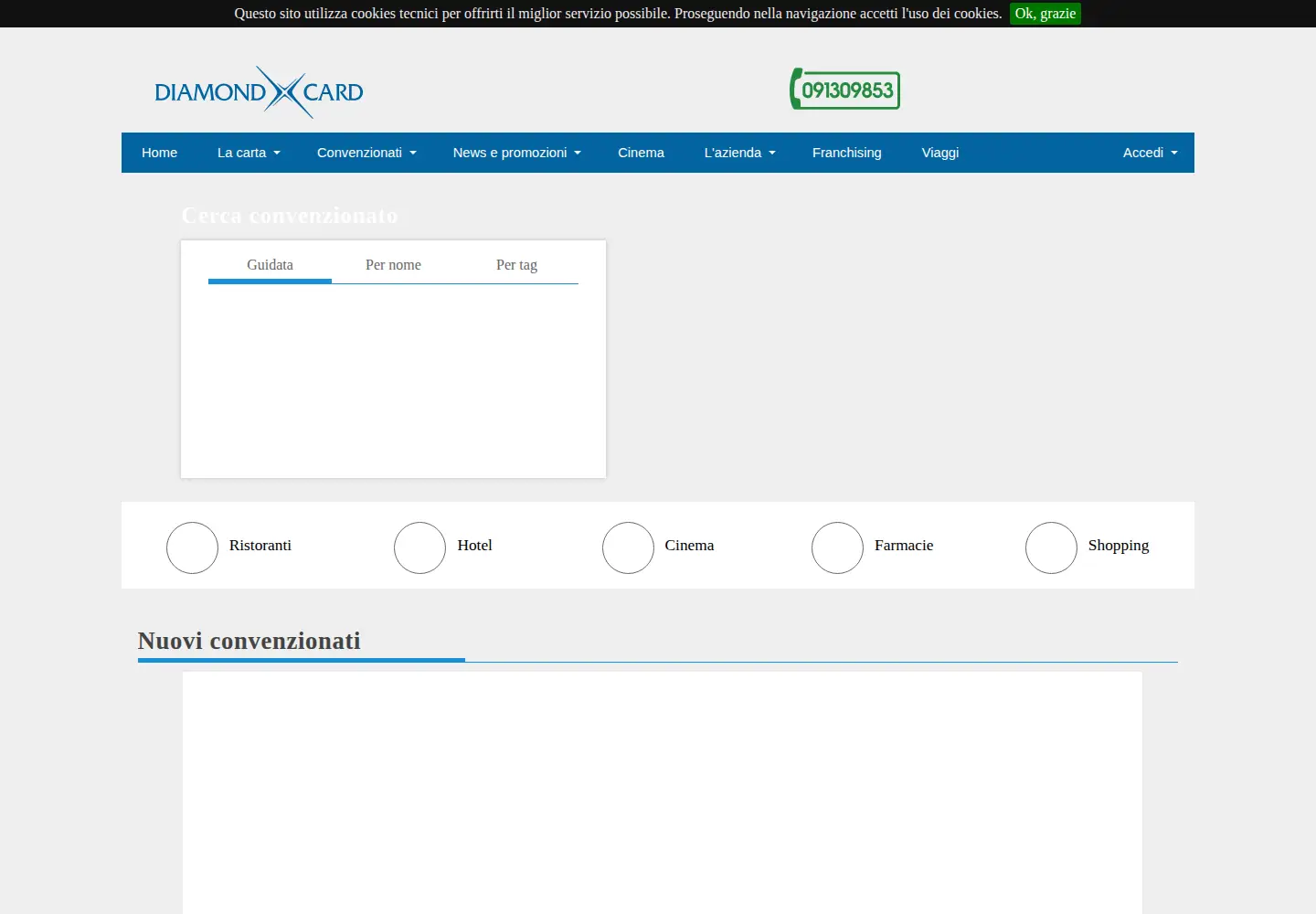Open the Hotel category link
Screen dimensions: 1316x914
click(474, 546)
